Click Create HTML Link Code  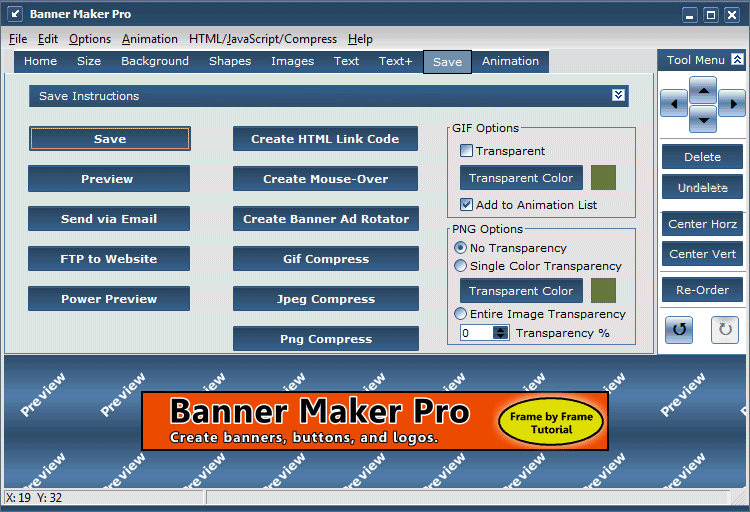click(x=325, y=139)
